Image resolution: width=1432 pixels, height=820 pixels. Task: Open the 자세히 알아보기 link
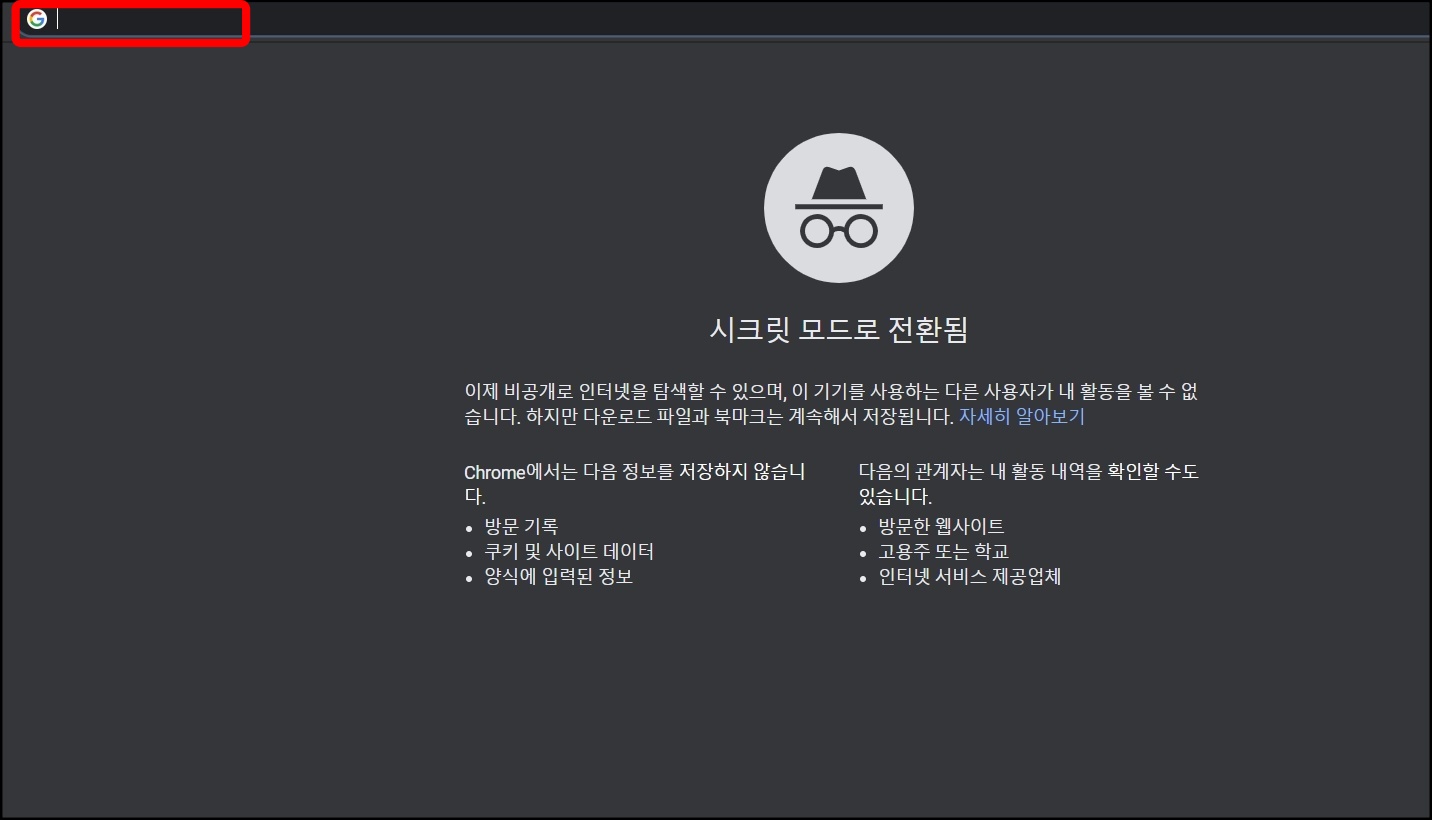pos(1022,416)
